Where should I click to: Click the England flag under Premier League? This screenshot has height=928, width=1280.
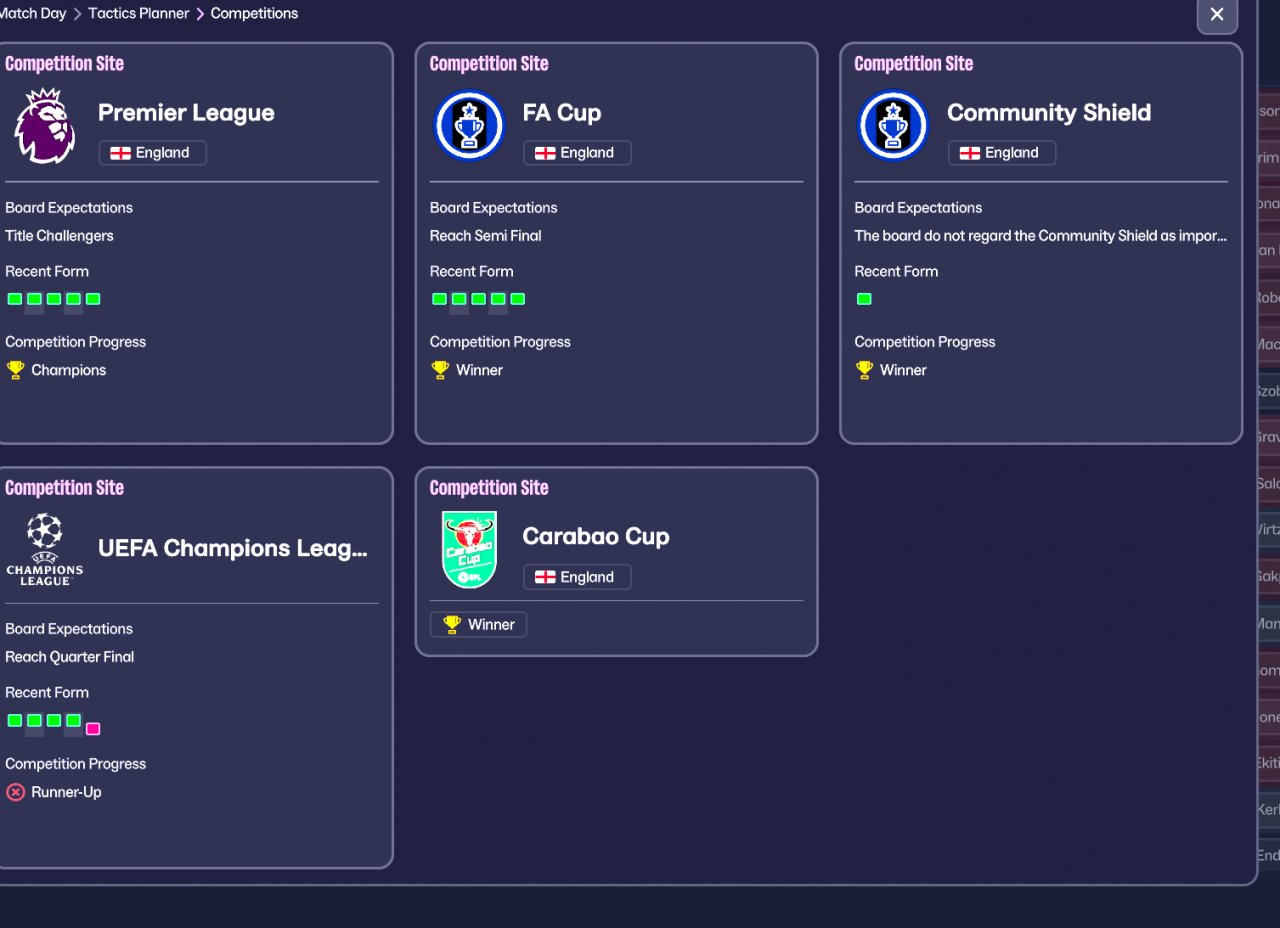(x=121, y=153)
